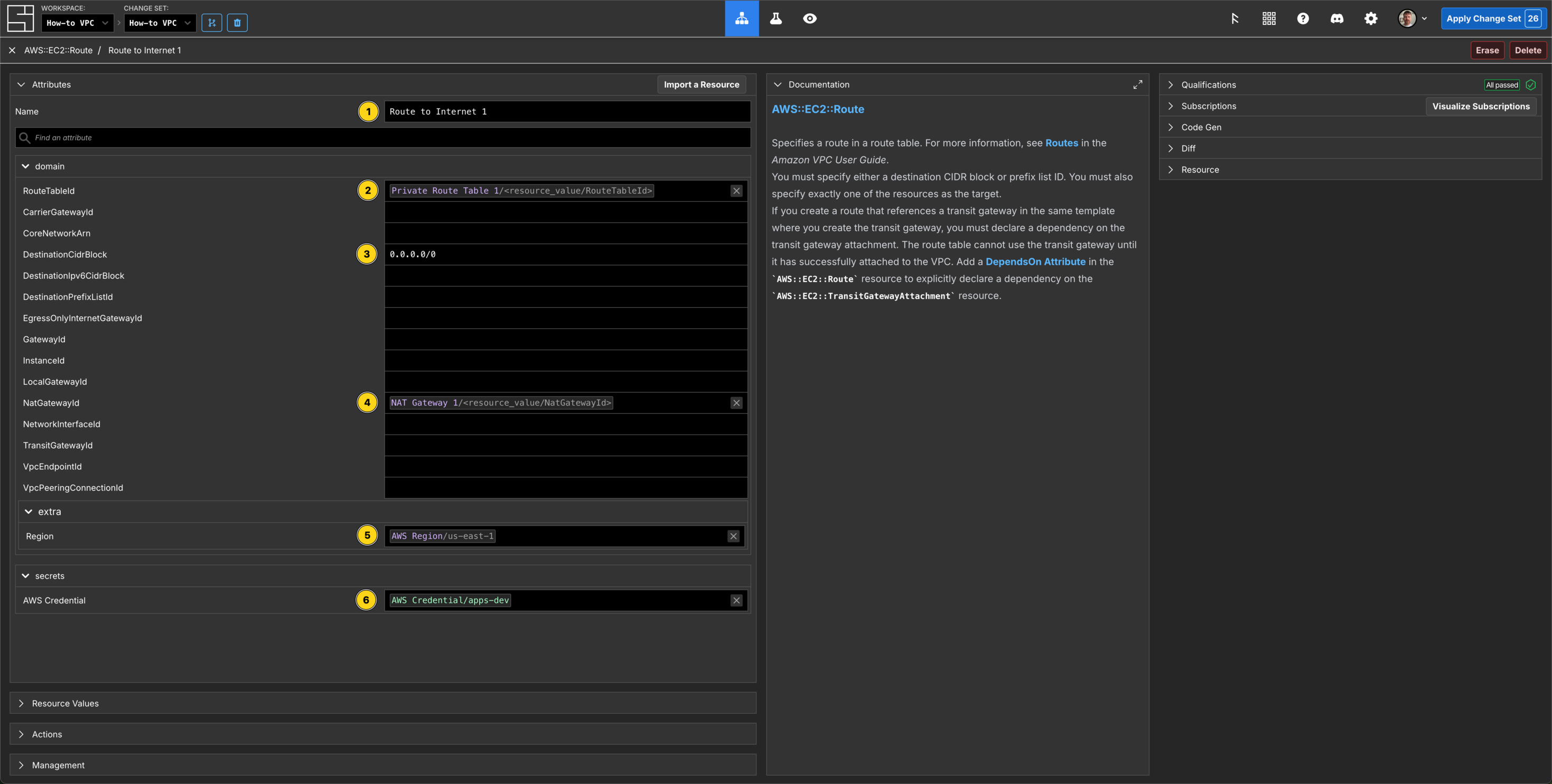Image resolution: width=1552 pixels, height=784 pixels.
Task: Click the AWS::EC2::Route breadcrumb
Action: 59,51
